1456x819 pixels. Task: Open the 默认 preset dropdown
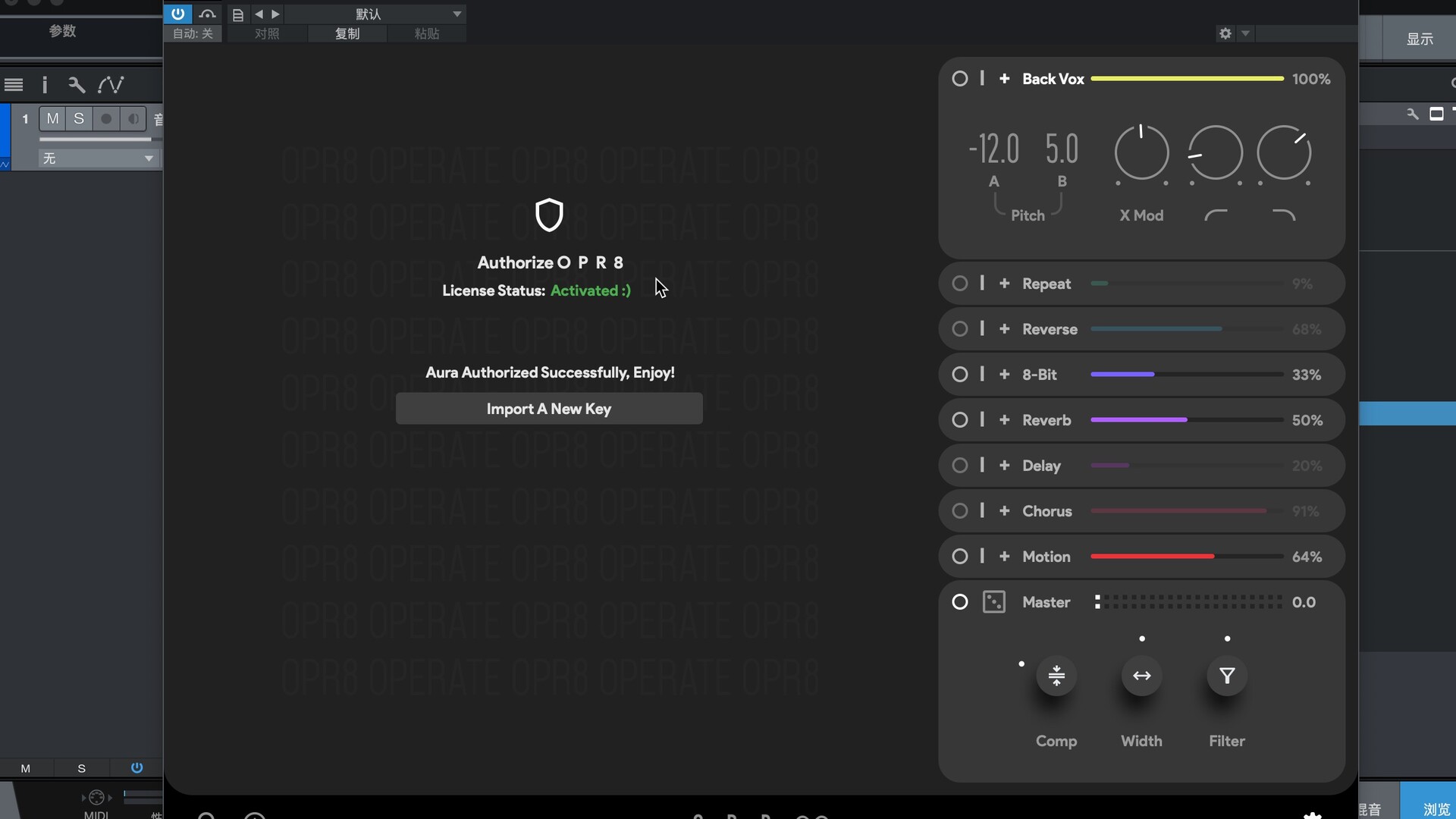(x=376, y=14)
